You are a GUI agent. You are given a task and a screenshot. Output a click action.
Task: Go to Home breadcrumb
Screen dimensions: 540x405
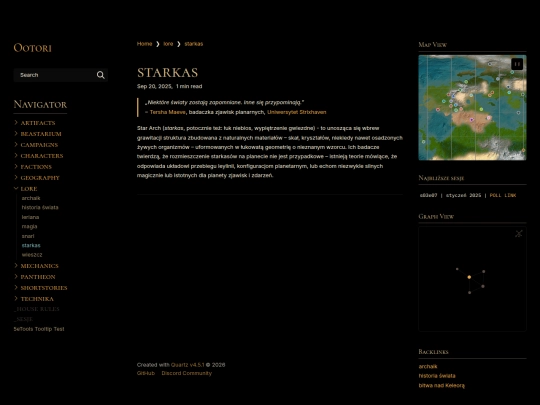(x=144, y=44)
